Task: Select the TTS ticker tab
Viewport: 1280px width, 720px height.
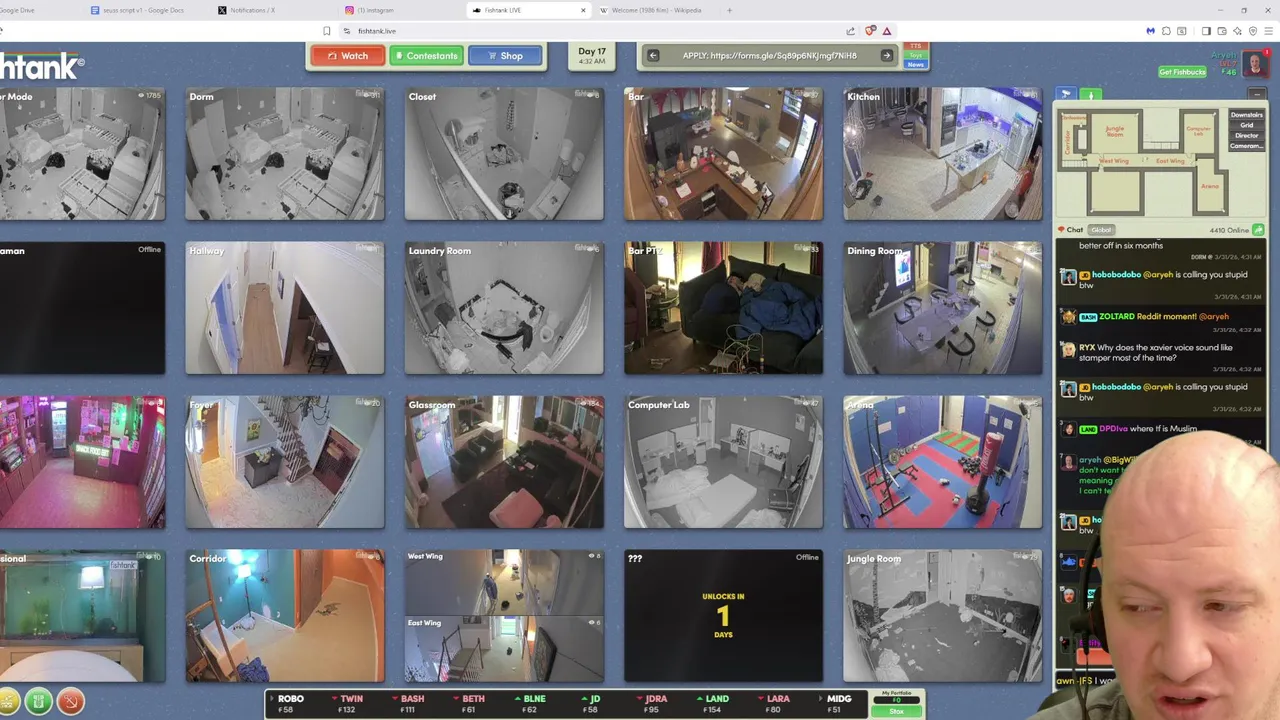Action: [916, 46]
